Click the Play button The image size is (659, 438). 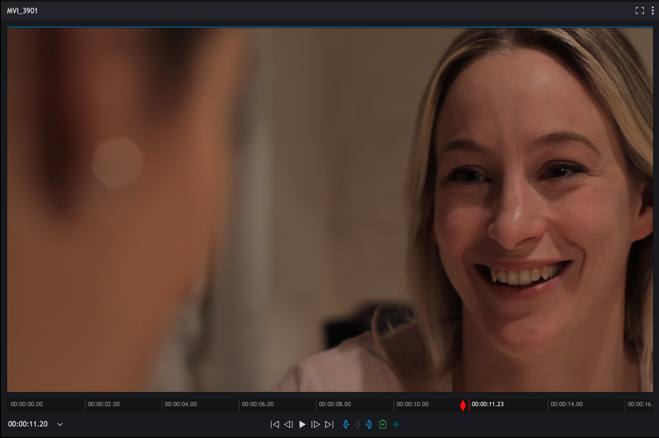(302, 425)
